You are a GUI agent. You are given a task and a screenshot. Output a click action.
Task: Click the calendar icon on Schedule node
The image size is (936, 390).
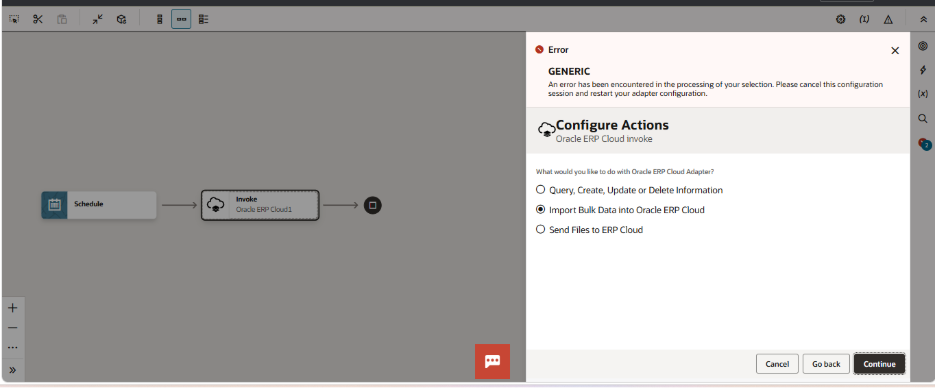54,205
